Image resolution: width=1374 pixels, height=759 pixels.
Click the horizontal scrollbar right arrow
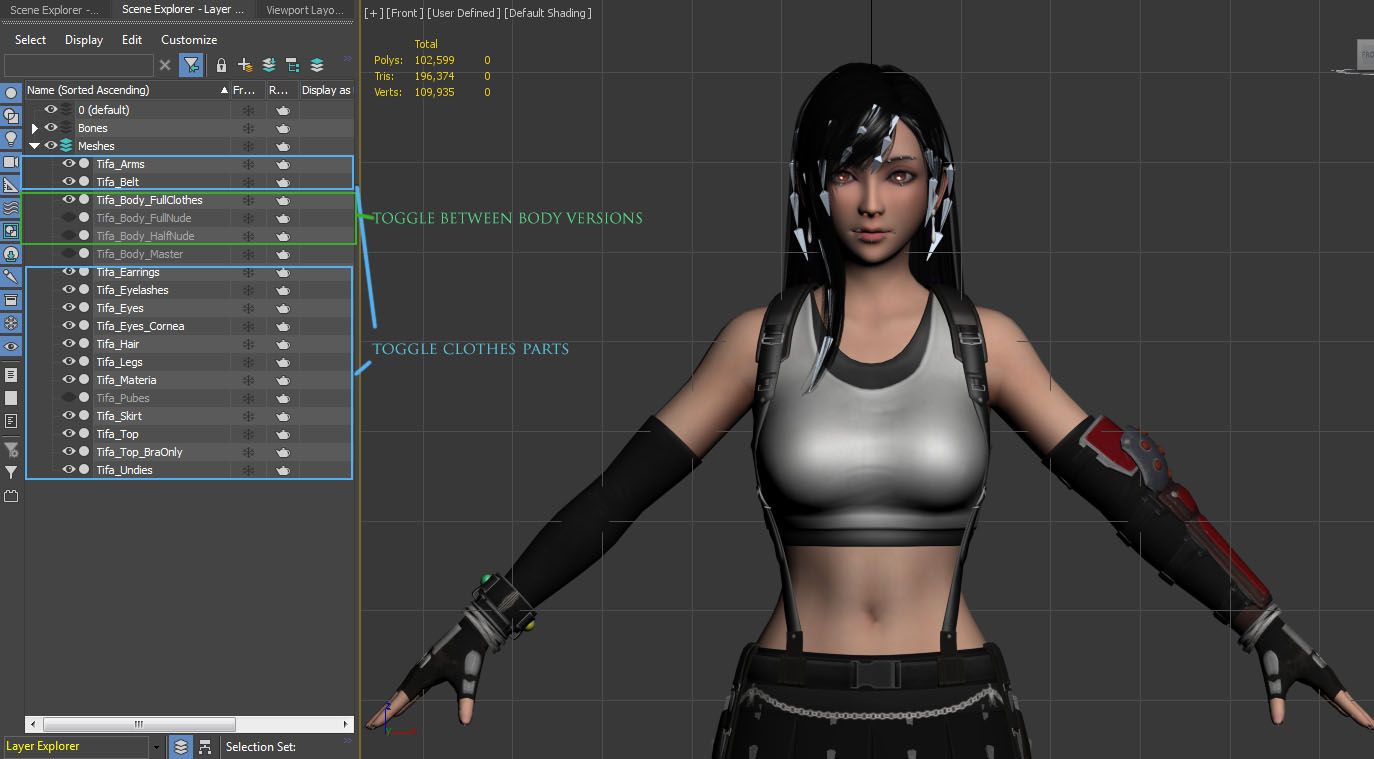346,724
